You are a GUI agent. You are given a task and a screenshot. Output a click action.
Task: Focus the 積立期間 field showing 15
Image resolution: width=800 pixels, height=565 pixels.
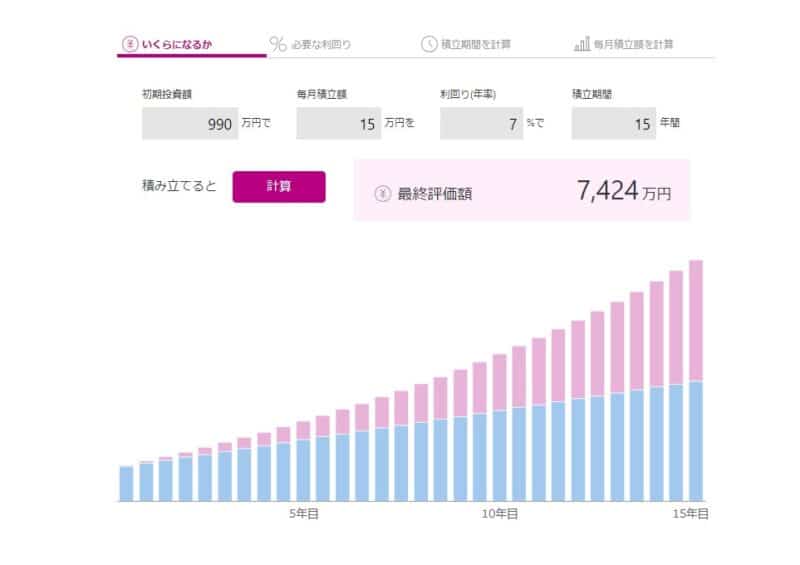pos(614,124)
